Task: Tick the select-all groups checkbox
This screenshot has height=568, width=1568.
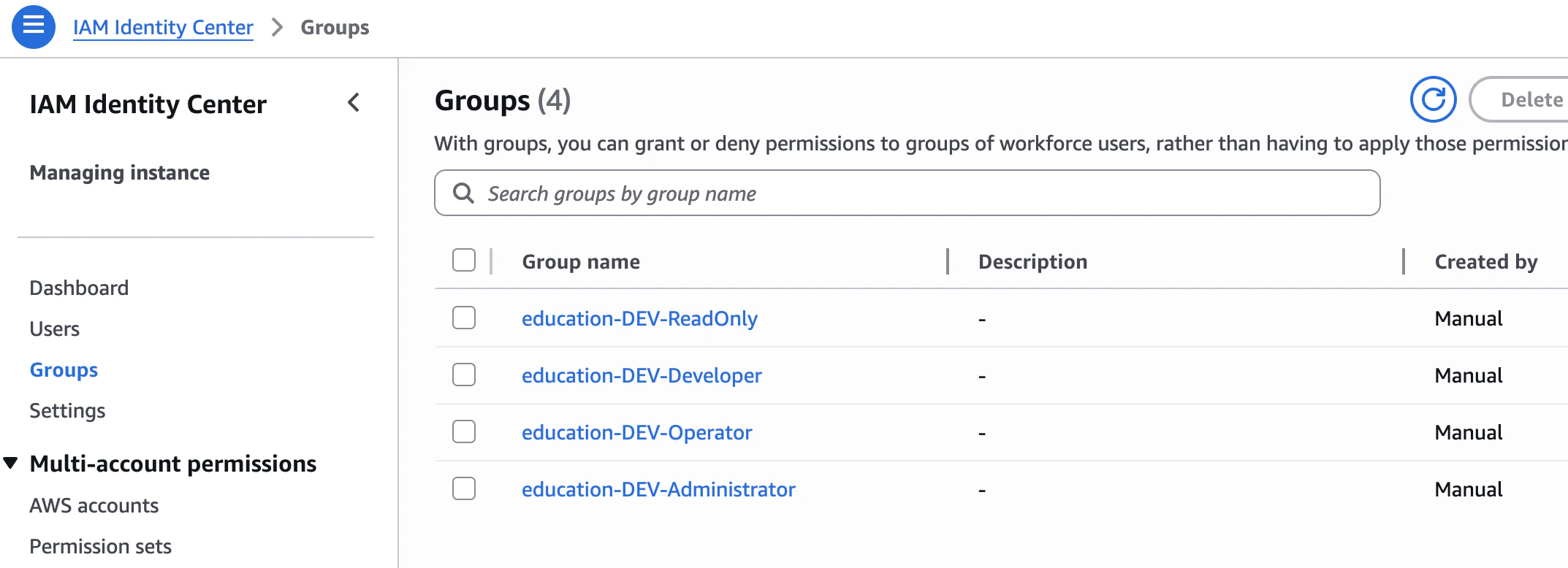Action: tap(464, 260)
